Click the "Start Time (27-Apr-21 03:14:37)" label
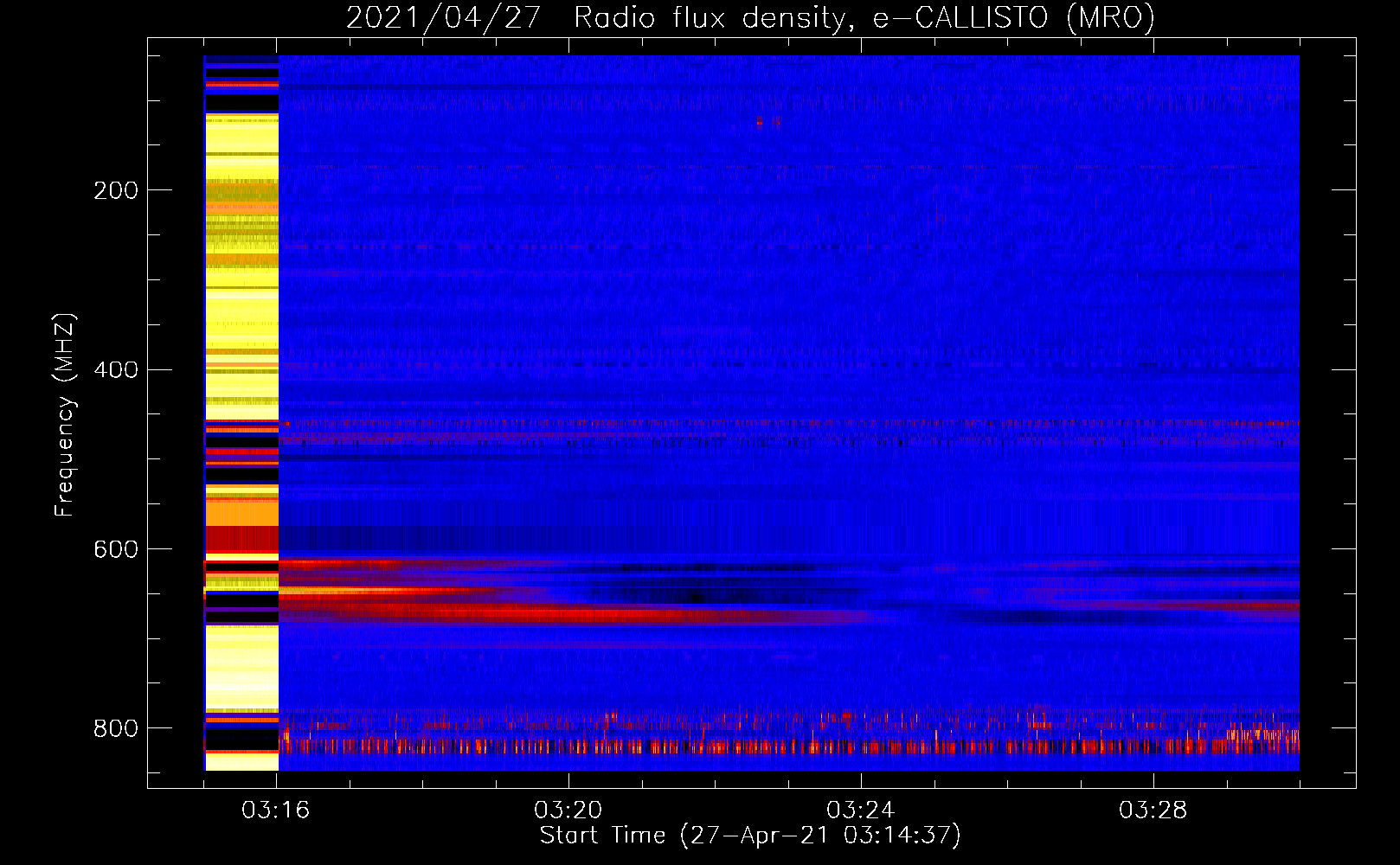This screenshot has width=1400, height=865. (x=750, y=836)
